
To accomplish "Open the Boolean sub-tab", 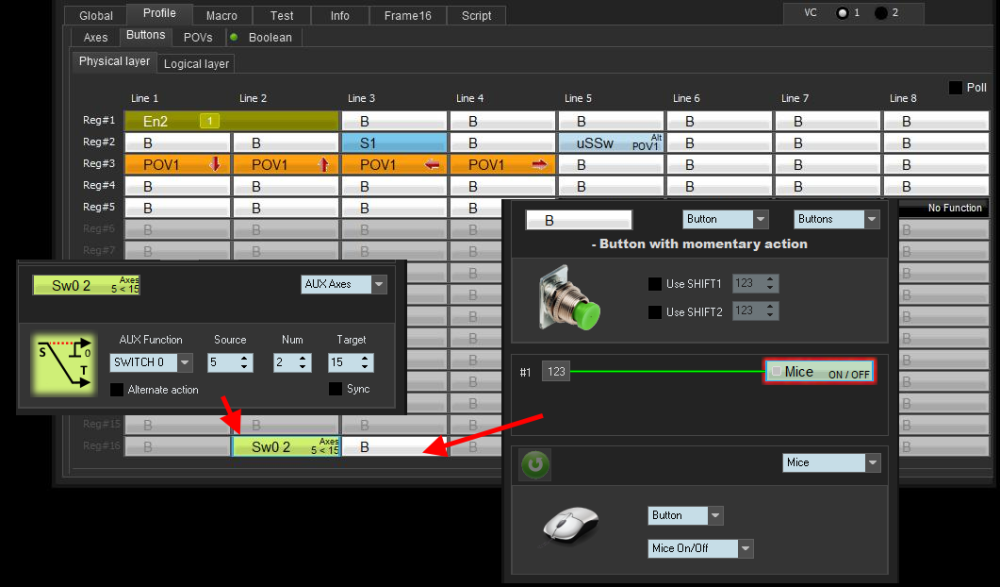I will pos(270,37).
